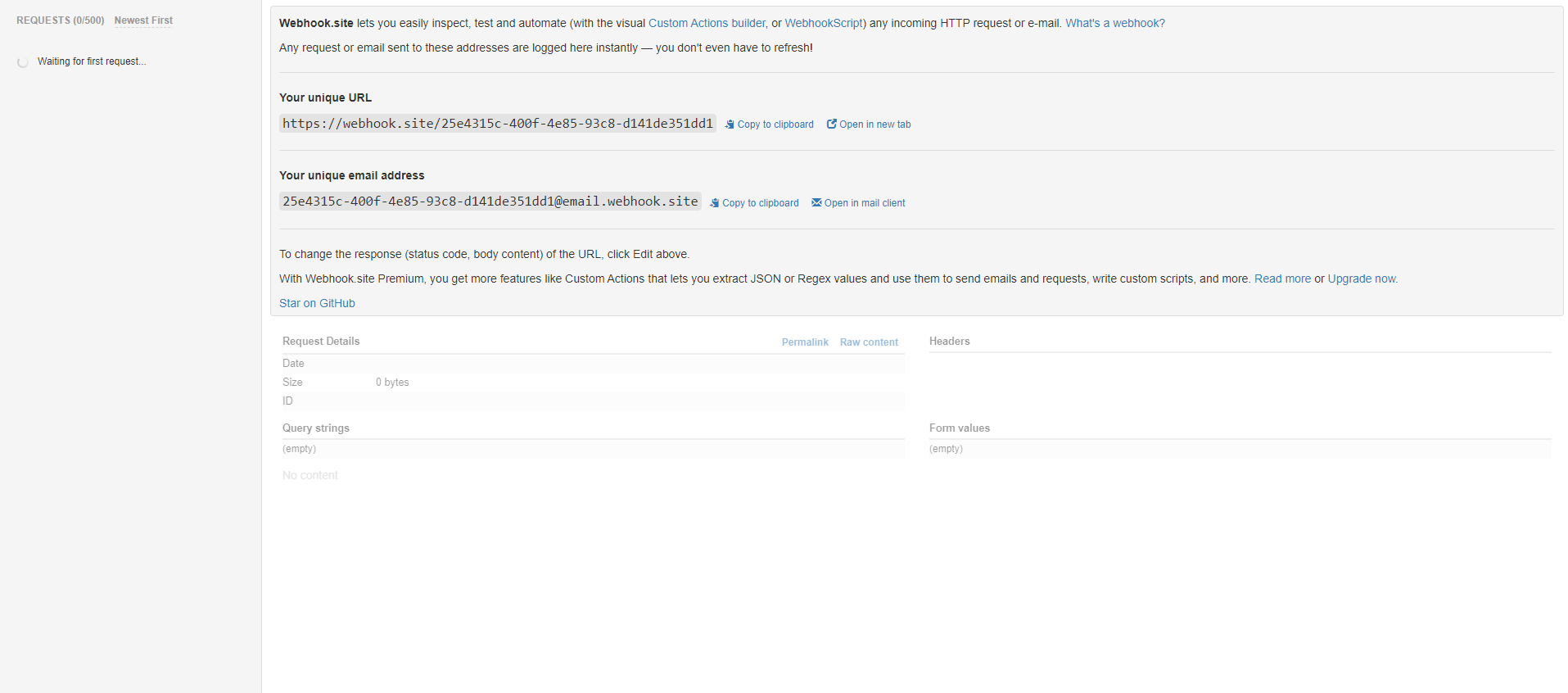This screenshot has height=693, width=1568.
Task: Open Star on GitHub link
Action: (x=317, y=303)
